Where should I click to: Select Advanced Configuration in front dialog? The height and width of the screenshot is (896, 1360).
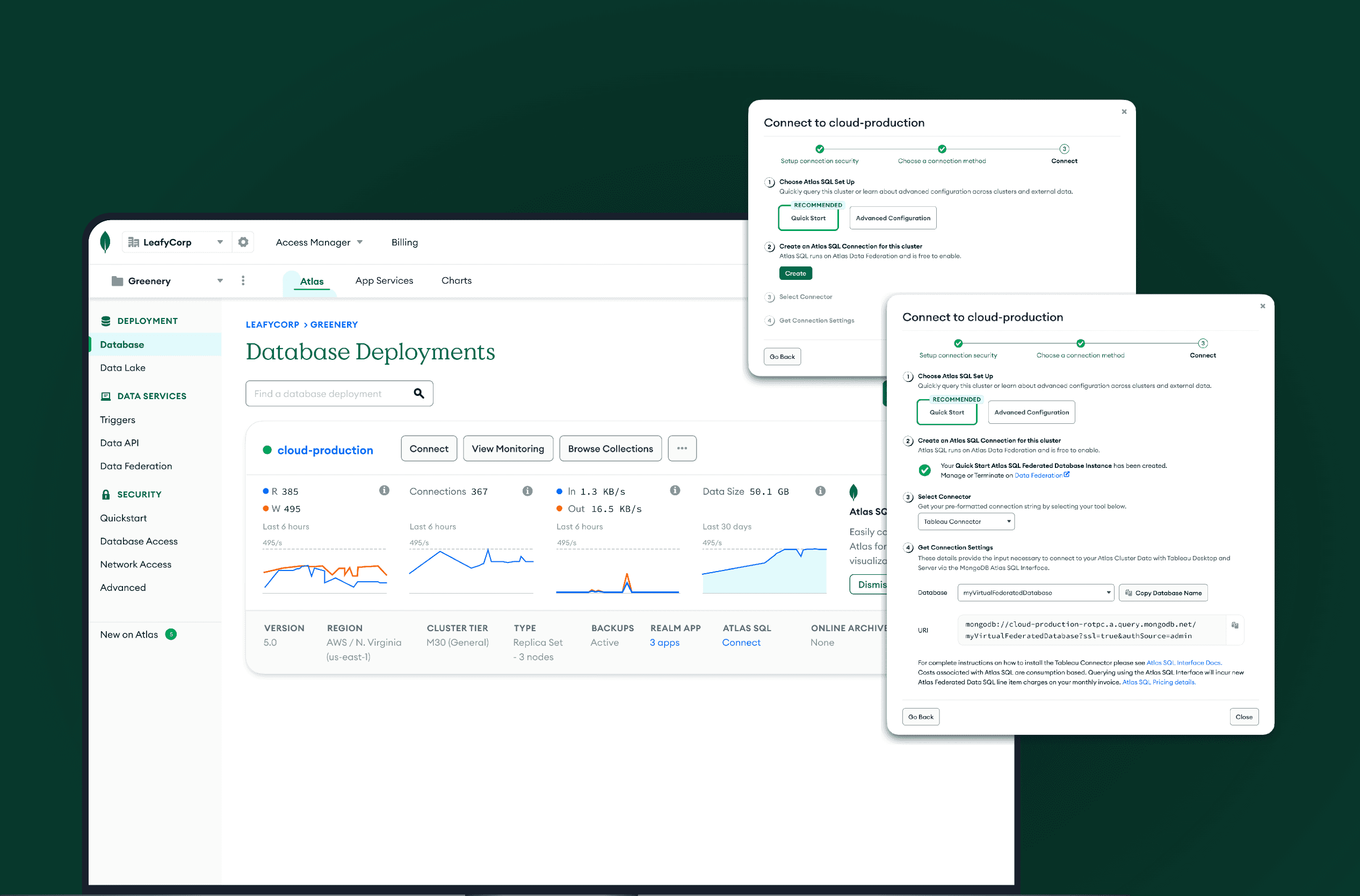(x=1031, y=413)
